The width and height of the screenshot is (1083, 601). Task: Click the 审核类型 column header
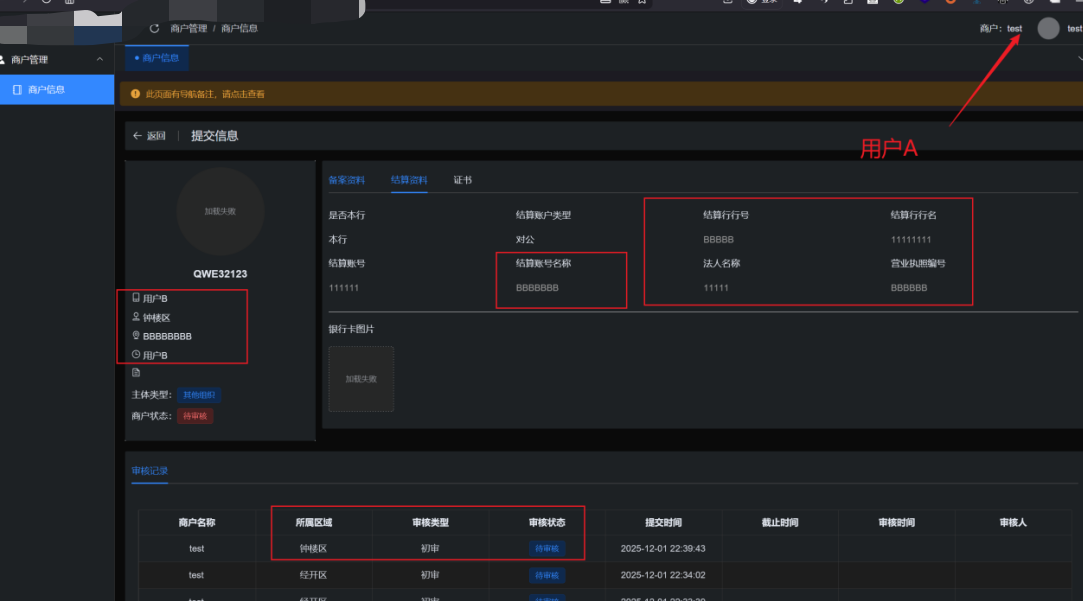coord(430,522)
